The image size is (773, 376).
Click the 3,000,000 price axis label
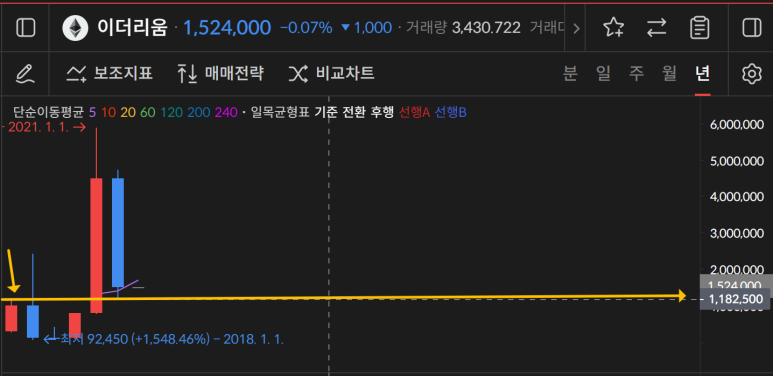click(737, 233)
